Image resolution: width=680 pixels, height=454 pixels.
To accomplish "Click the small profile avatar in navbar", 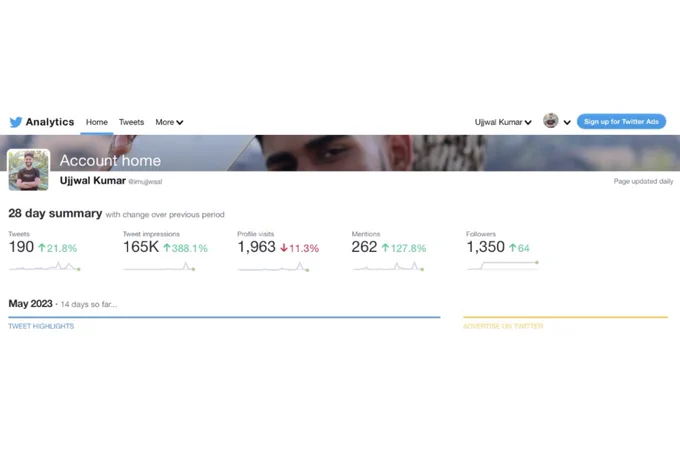I will click(551, 121).
